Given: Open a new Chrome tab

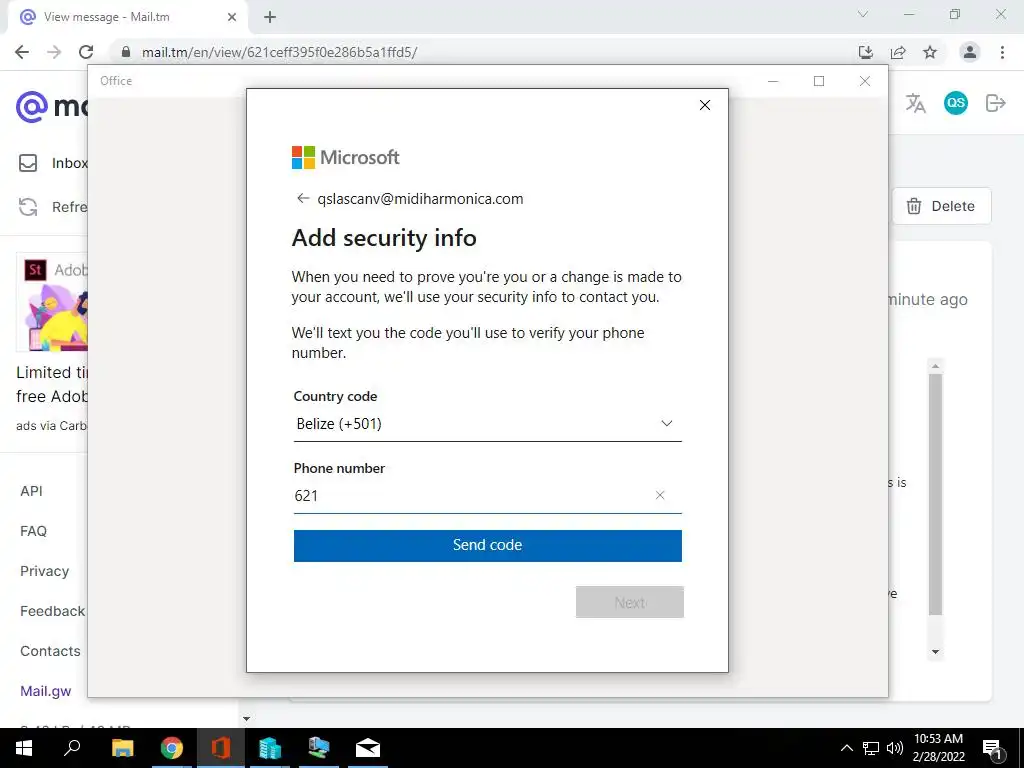Looking at the screenshot, I should click(x=270, y=18).
